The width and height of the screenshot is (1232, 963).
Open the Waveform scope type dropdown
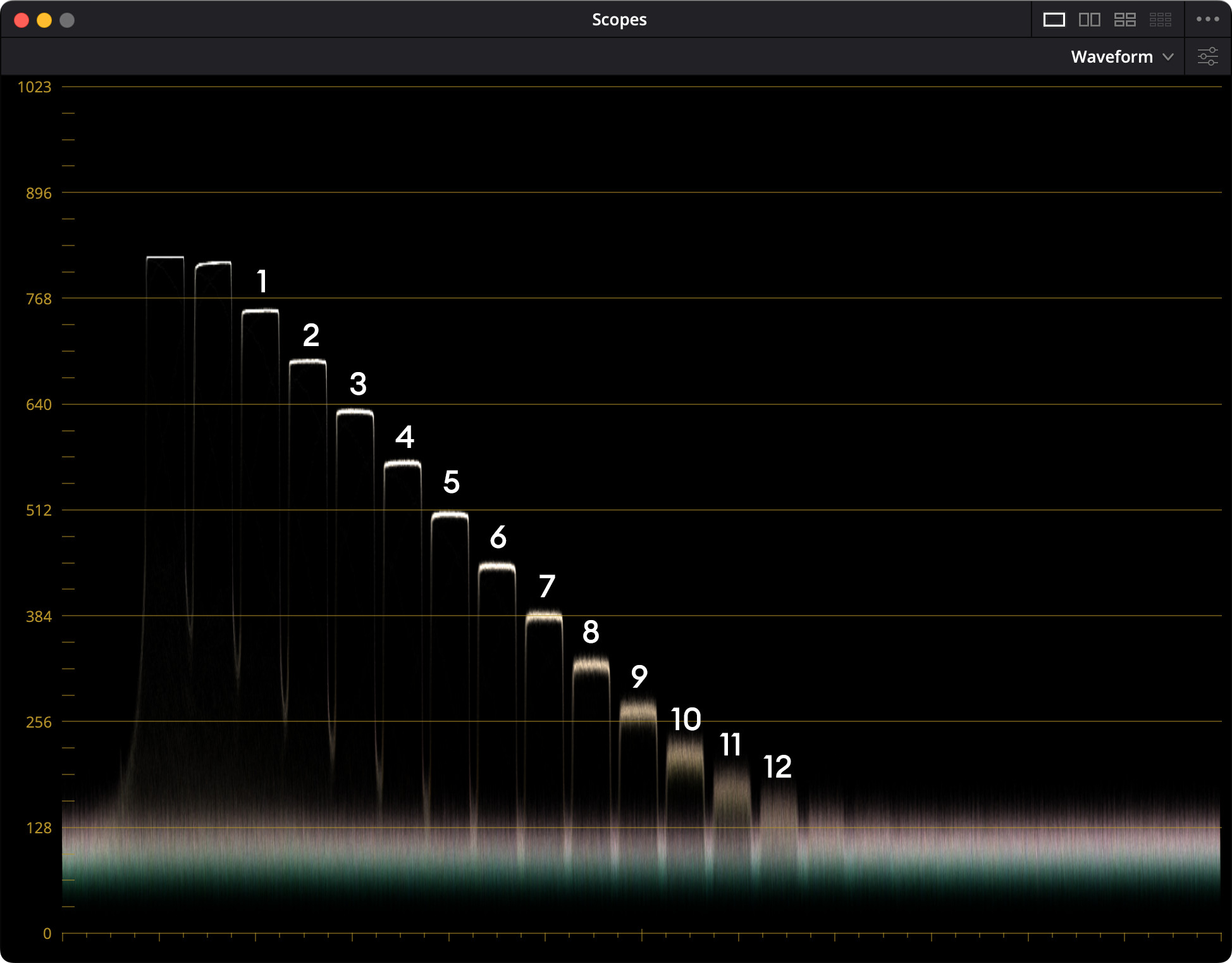[x=1112, y=57]
